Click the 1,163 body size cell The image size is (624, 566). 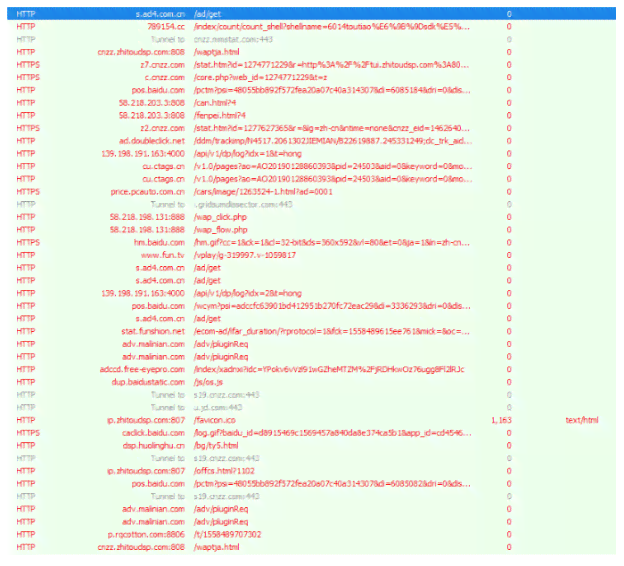pyautogui.click(x=501, y=420)
